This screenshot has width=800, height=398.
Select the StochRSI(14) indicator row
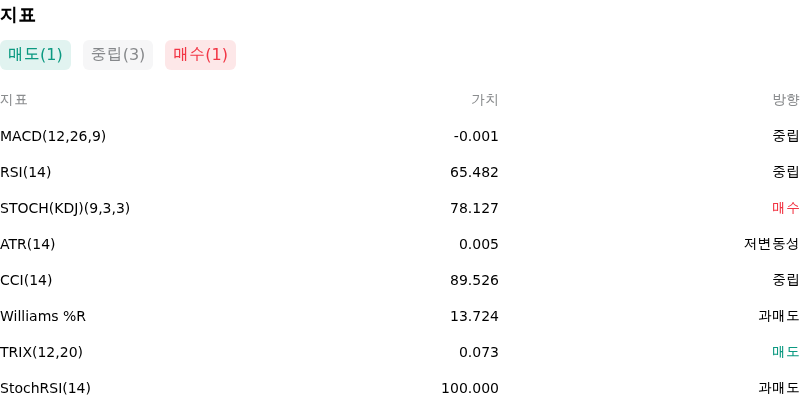400,388
